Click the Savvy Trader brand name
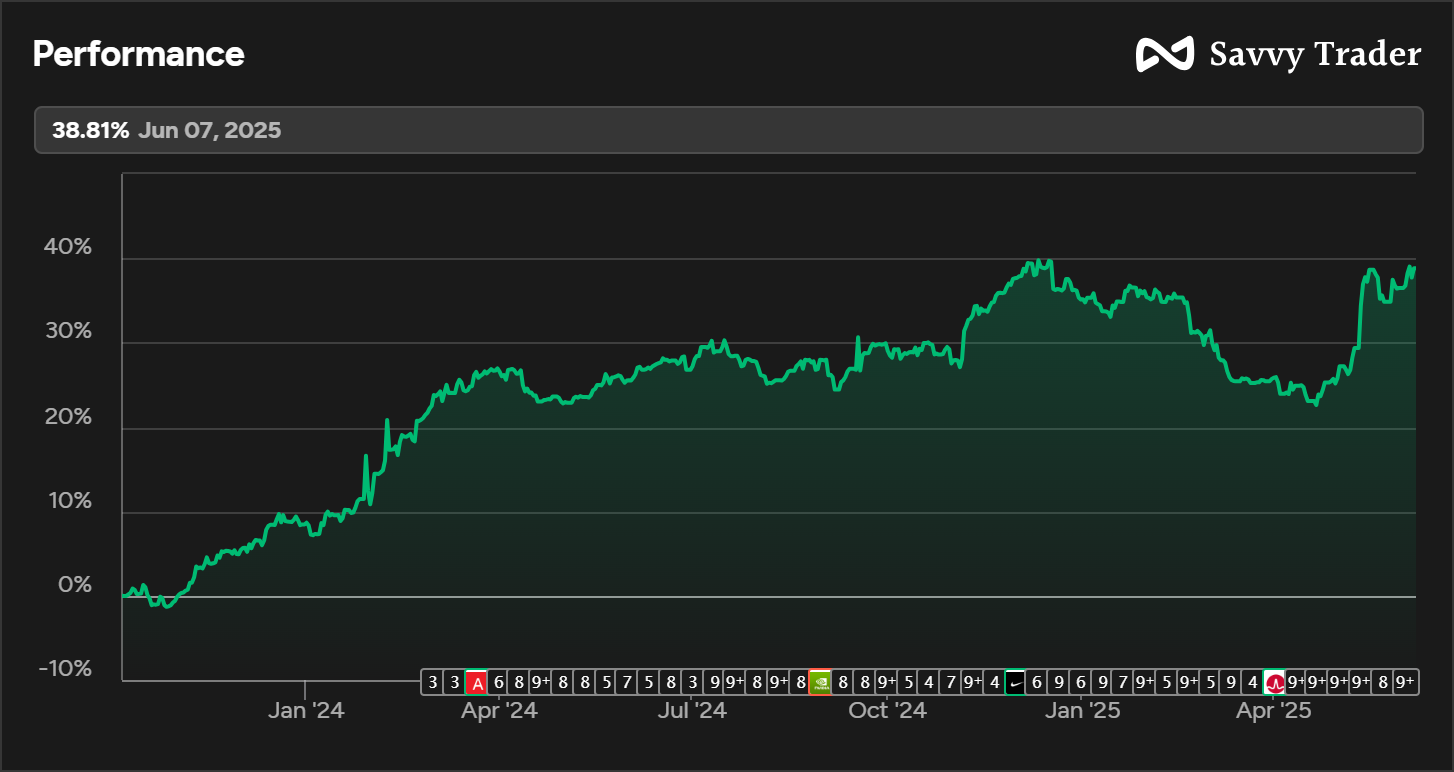The height and width of the screenshot is (772, 1454). (x=1315, y=54)
